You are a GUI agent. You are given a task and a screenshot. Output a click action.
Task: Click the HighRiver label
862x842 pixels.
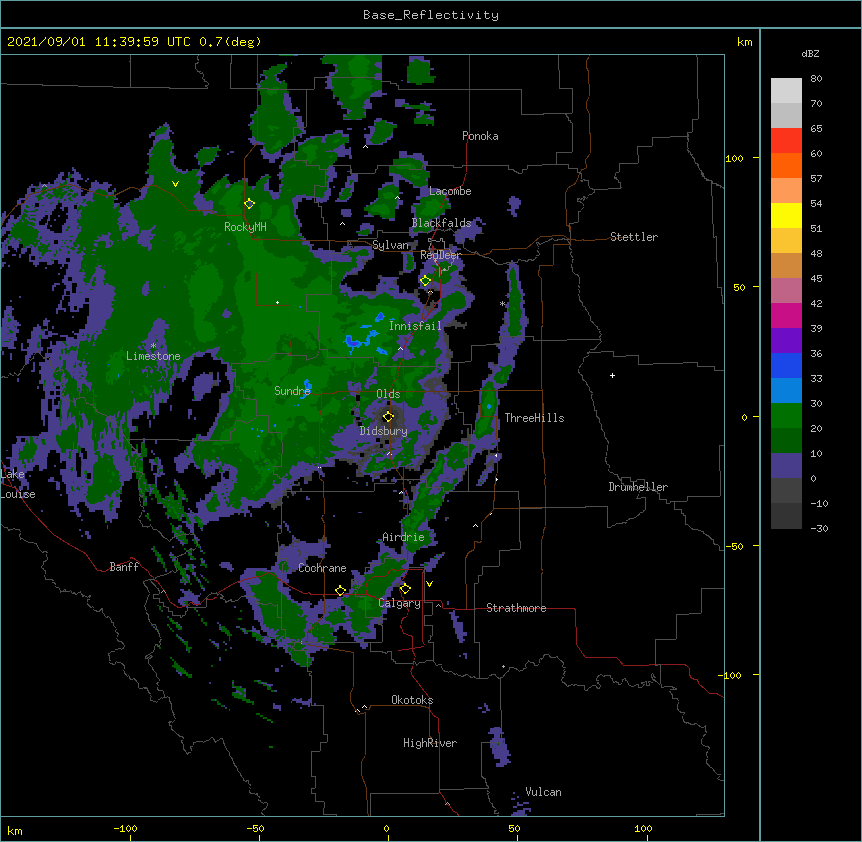(430, 743)
